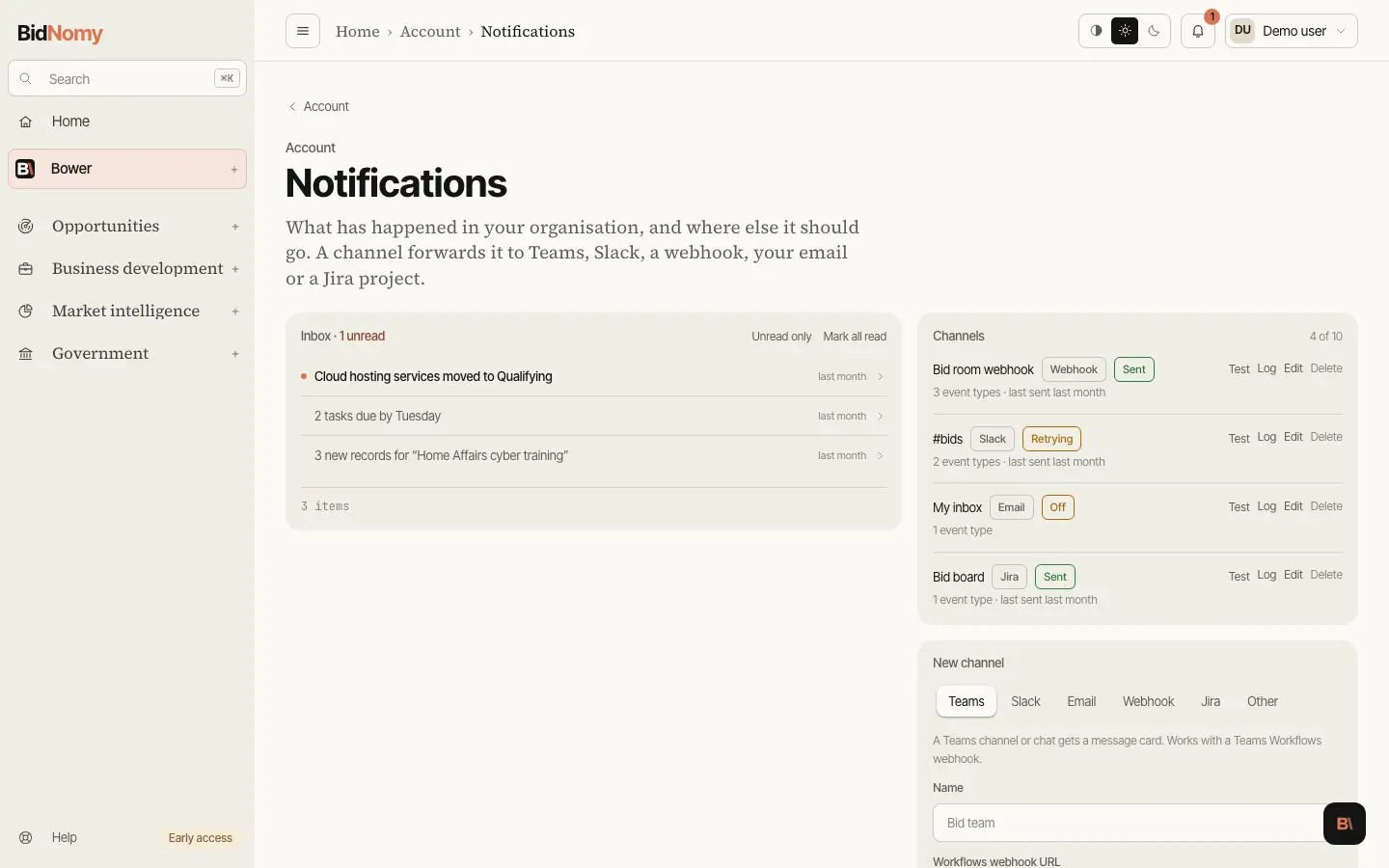The width and height of the screenshot is (1389, 868).
Task: Select the system contrast theme icon
Action: click(x=1096, y=31)
